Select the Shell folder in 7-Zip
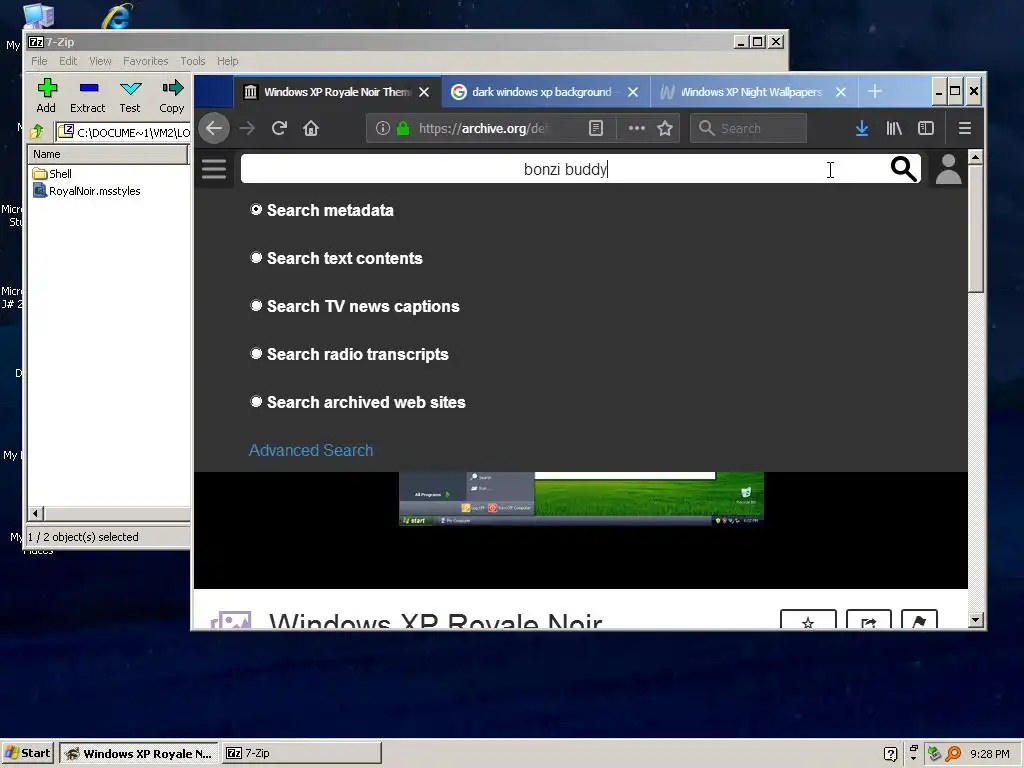The width and height of the screenshot is (1024, 768). coord(52,174)
